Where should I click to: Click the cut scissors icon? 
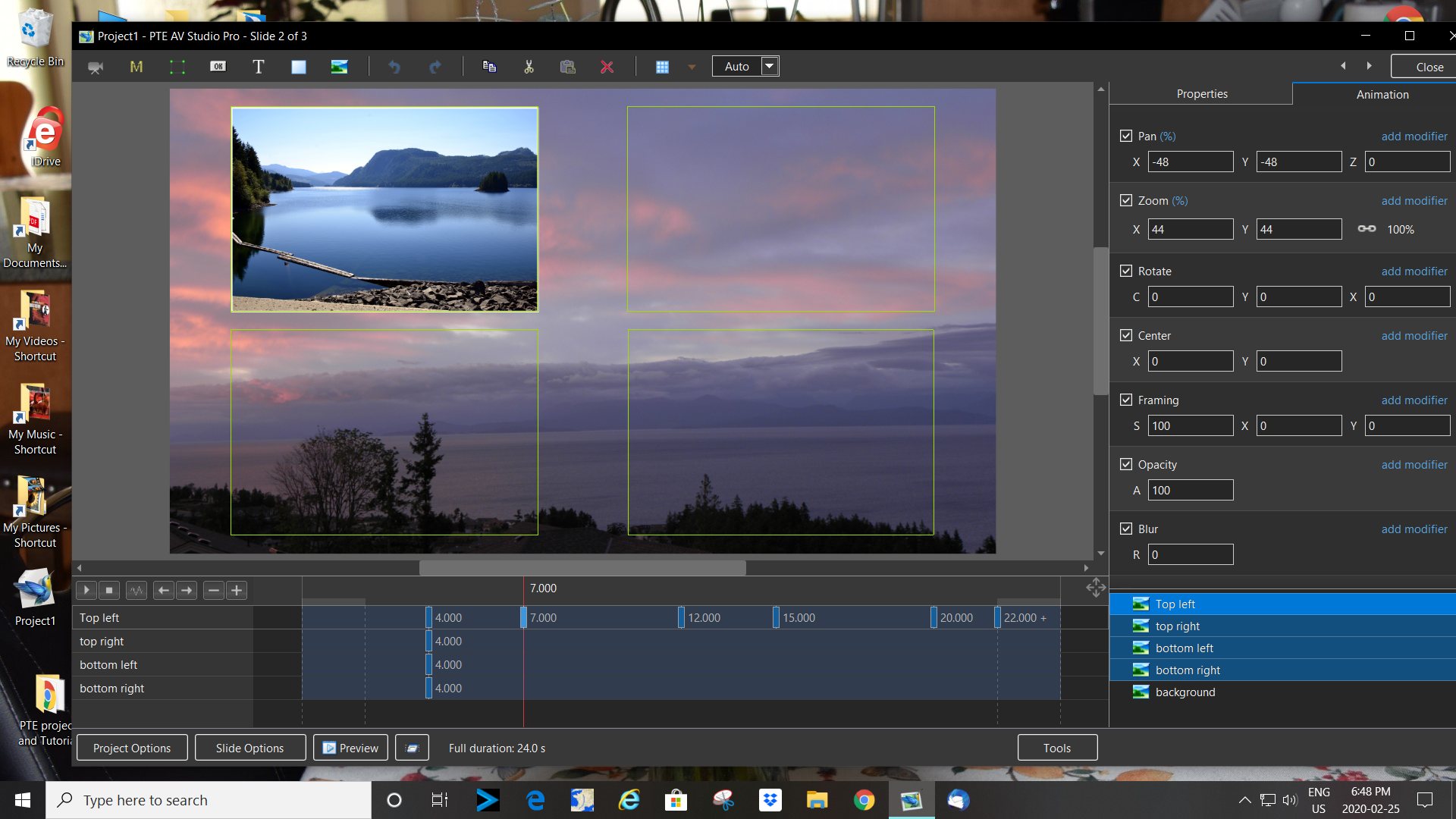[x=529, y=67]
